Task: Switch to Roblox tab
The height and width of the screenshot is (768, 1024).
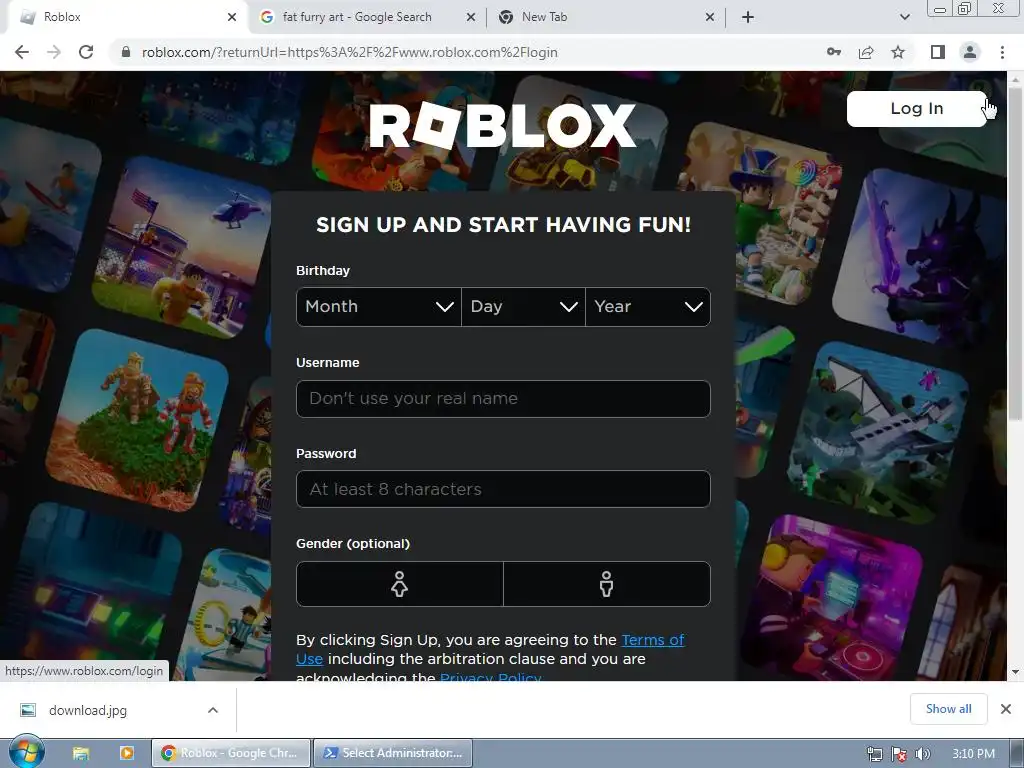Action: pyautogui.click(x=124, y=17)
